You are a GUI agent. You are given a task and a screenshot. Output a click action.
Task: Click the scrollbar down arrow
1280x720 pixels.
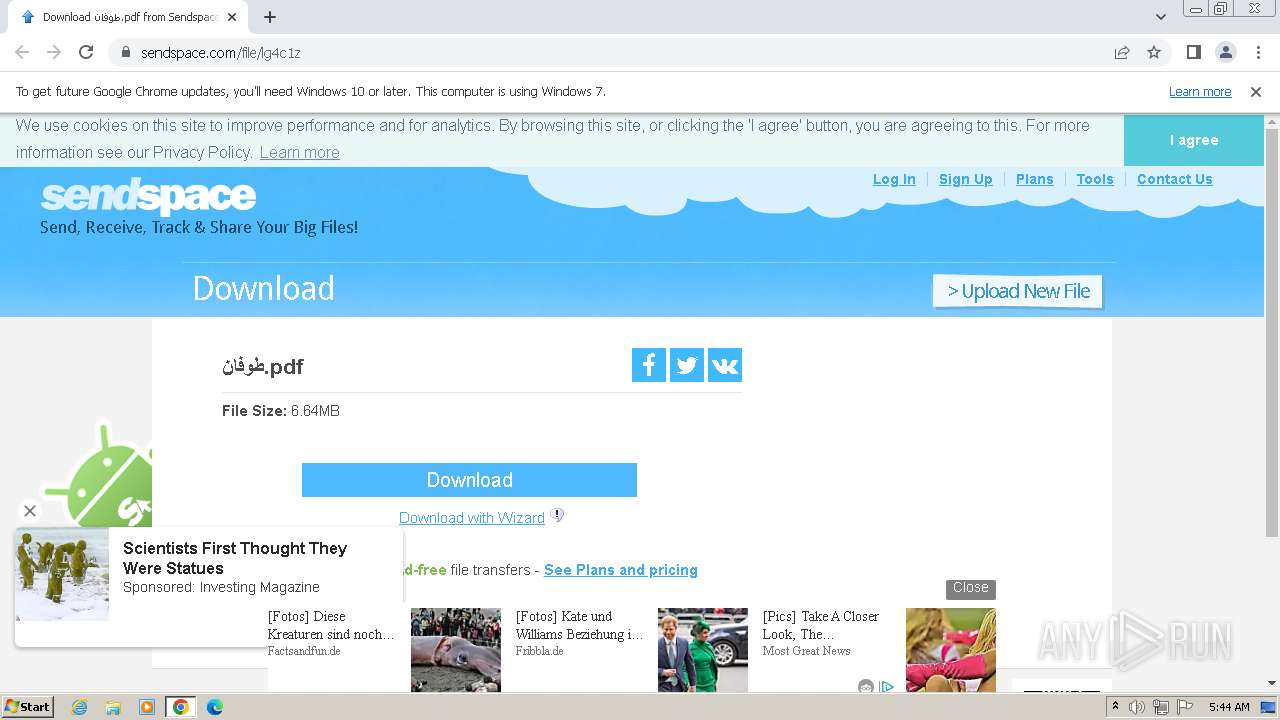(1272, 684)
